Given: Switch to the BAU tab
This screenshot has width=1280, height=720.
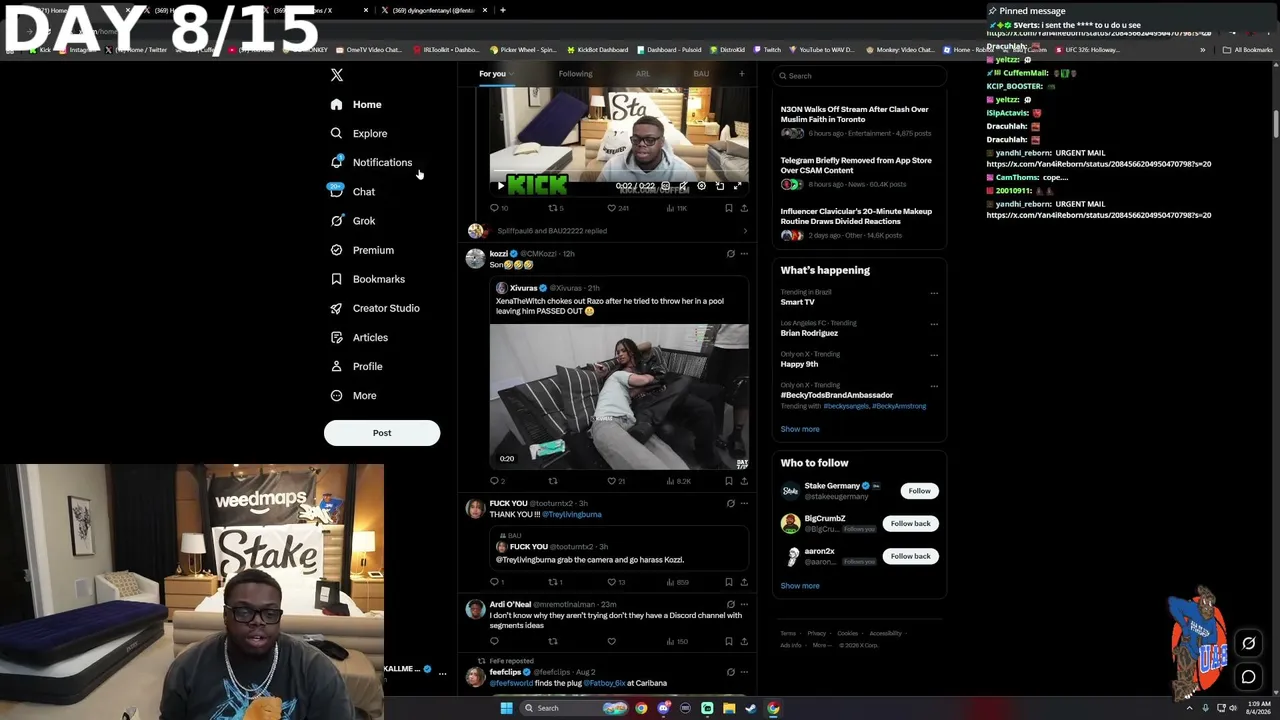Looking at the screenshot, I should point(701,74).
